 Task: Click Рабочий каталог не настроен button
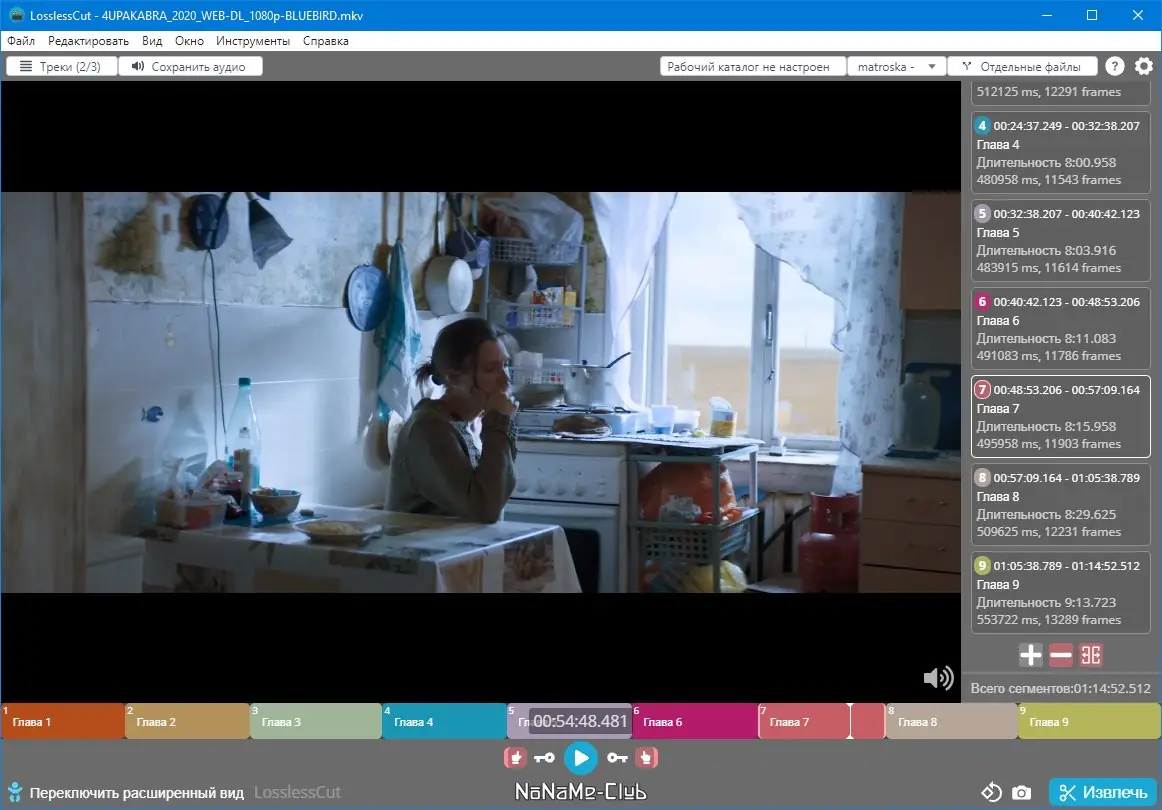(753, 67)
